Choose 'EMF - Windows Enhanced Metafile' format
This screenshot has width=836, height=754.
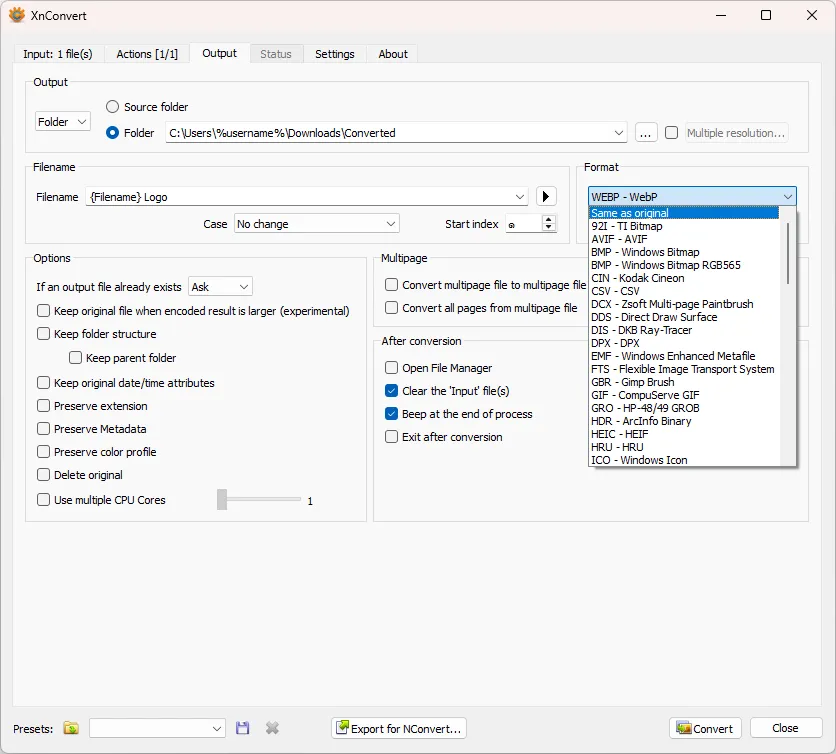[x=684, y=356]
